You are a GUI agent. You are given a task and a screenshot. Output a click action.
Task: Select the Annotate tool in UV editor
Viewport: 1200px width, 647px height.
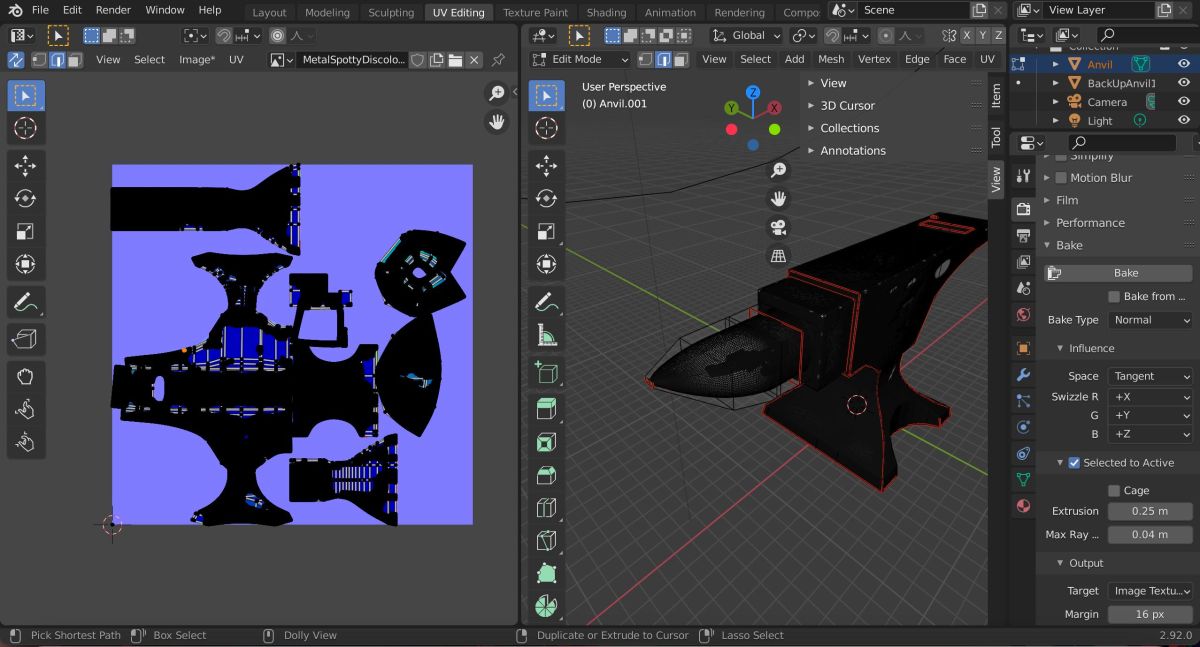point(26,301)
